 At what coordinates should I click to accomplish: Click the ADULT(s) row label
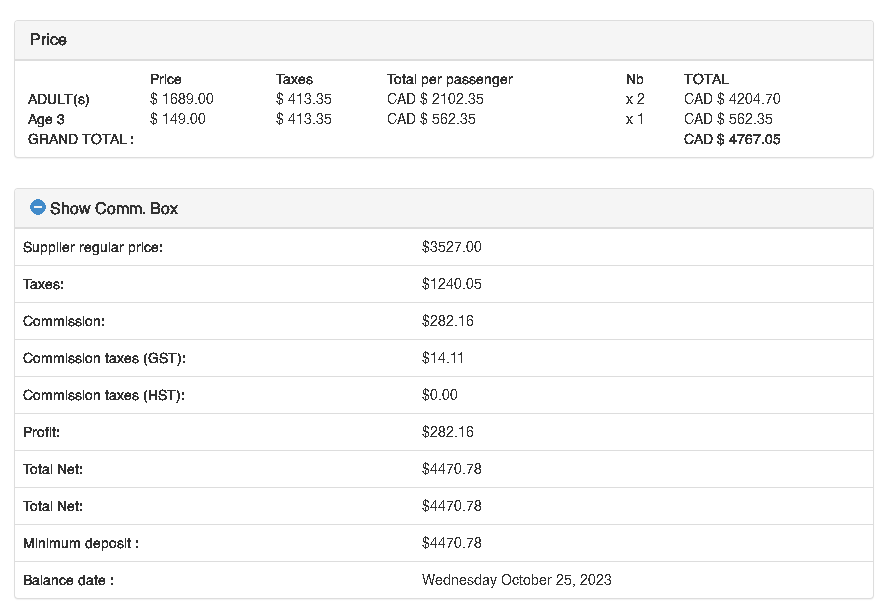(59, 99)
